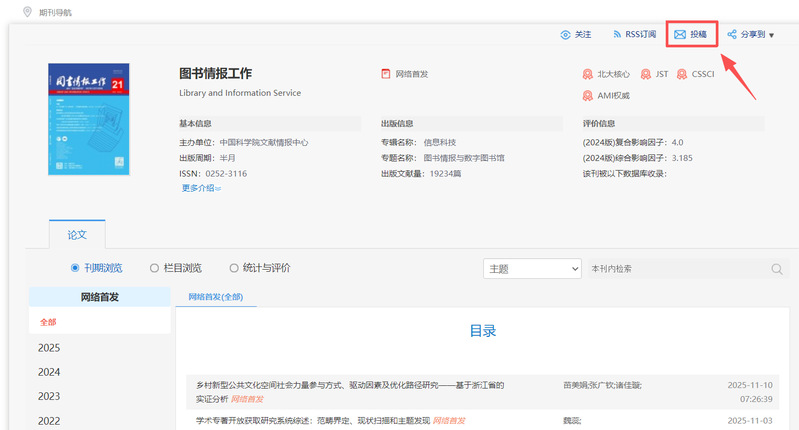Click the CSSCI badge icon

pyautogui.click(x=682, y=74)
